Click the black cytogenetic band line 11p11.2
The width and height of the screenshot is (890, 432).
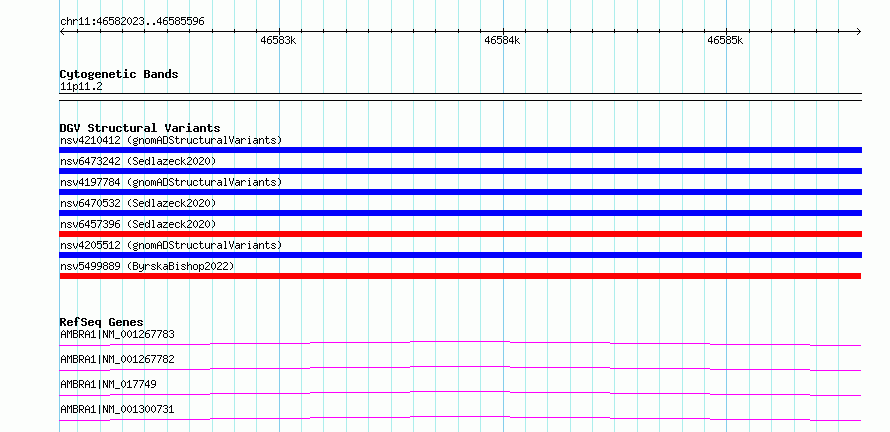click(460, 97)
